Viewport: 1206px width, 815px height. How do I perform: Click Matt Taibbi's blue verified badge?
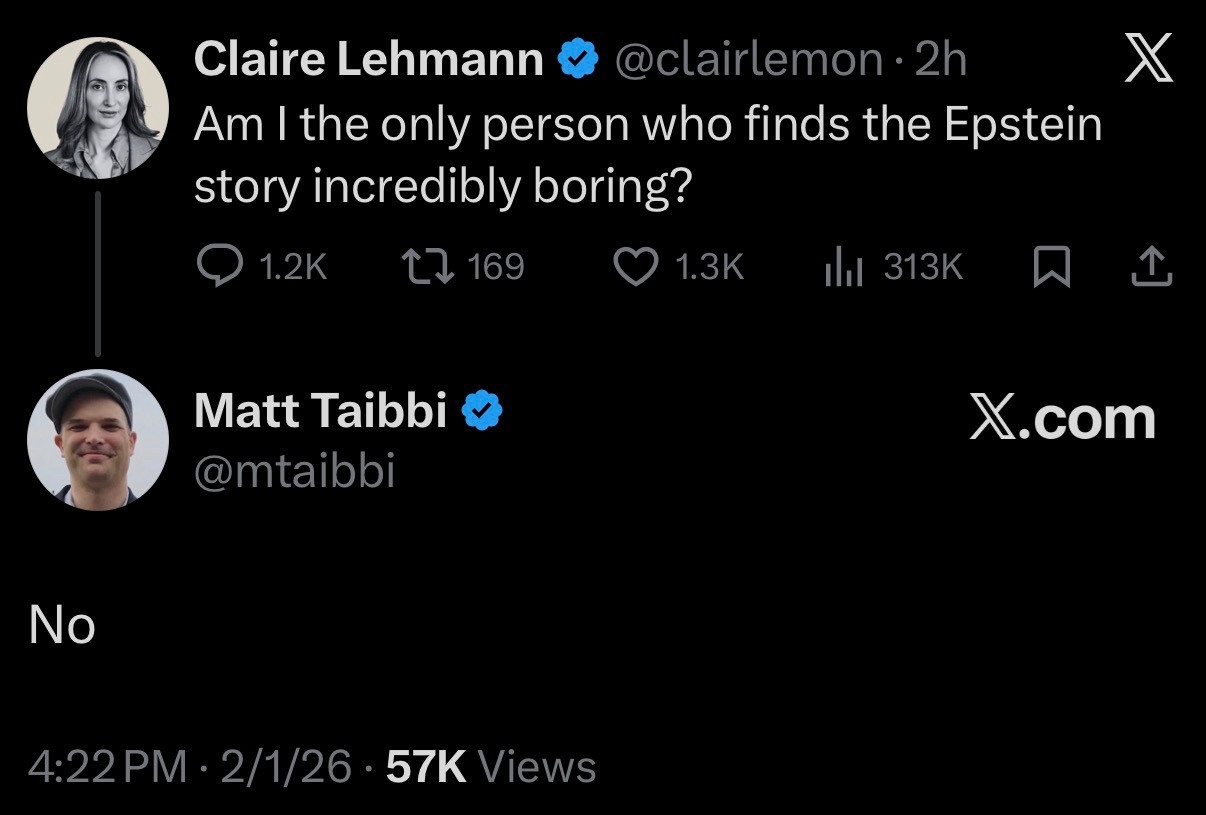click(x=481, y=411)
